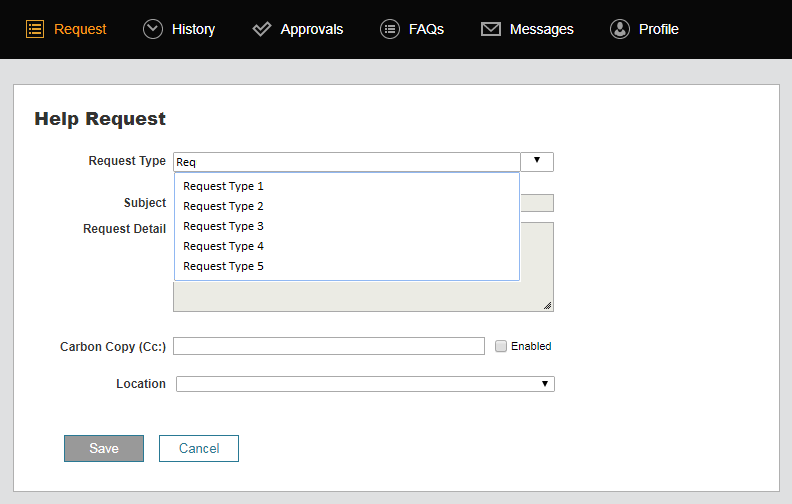Image resolution: width=792 pixels, height=504 pixels.
Task: Enable the Carbon Copy checkbox
Action: coord(502,346)
